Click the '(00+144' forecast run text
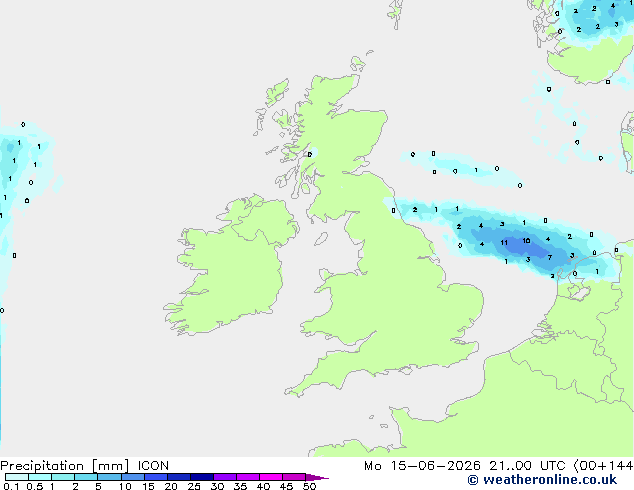 (603, 466)
